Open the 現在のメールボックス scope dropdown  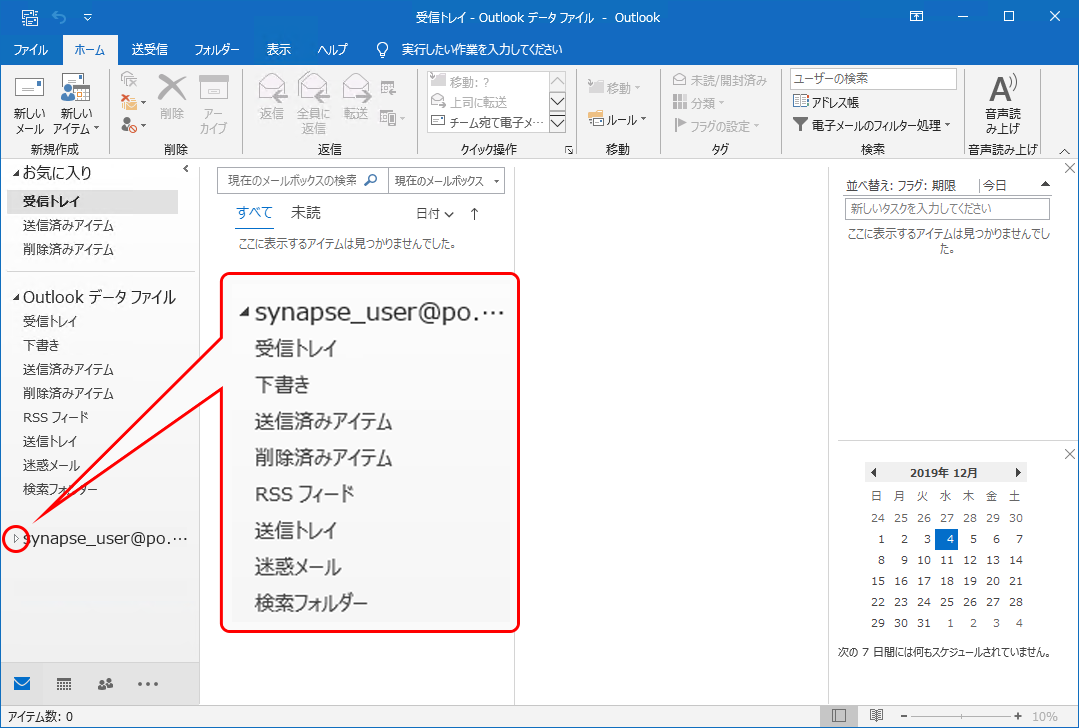[x=447, y=181]
